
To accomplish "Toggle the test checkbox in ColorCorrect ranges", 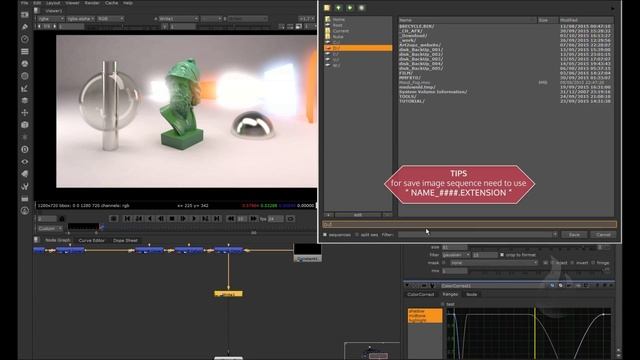I will (x=443, y=304).
